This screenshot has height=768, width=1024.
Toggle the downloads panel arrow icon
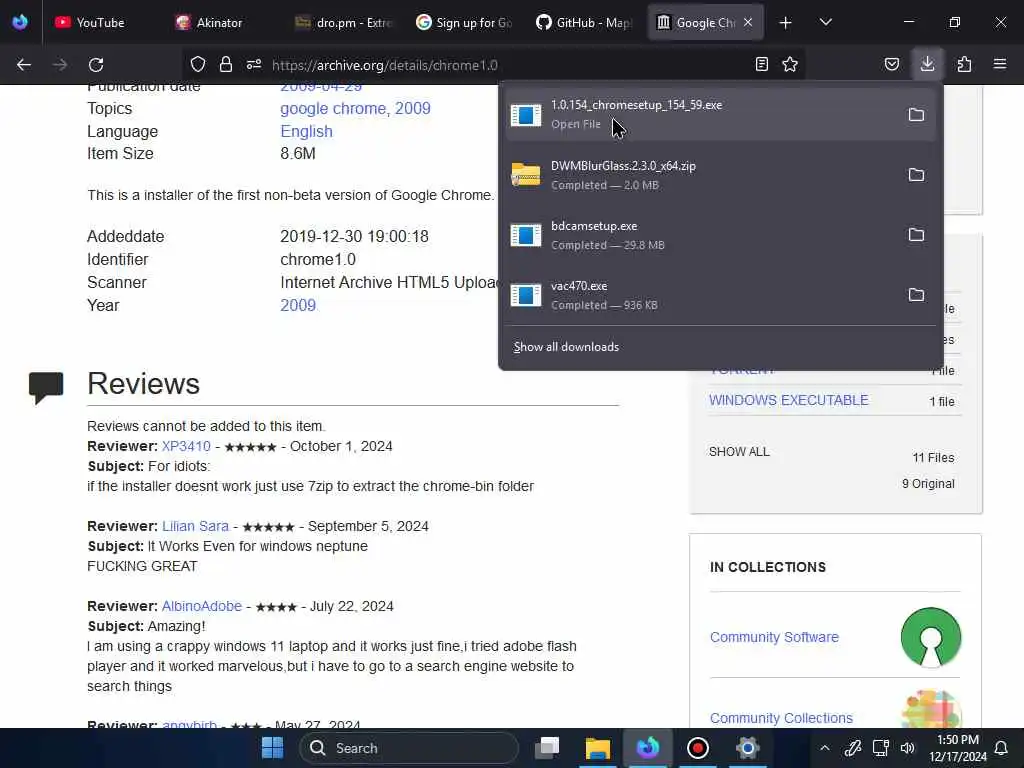pos(927,64)
